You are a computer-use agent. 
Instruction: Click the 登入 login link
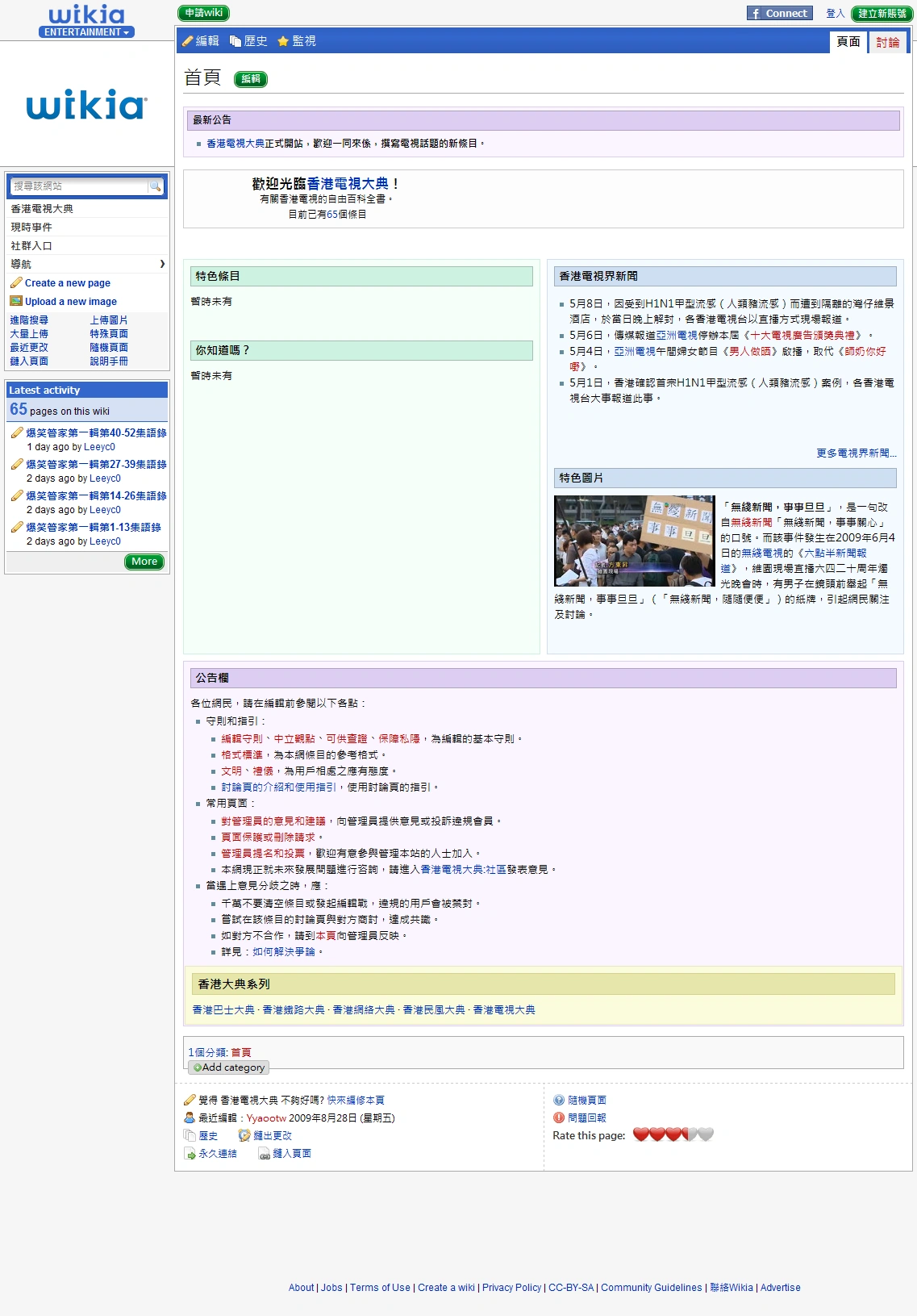click(x=836, y=14)
